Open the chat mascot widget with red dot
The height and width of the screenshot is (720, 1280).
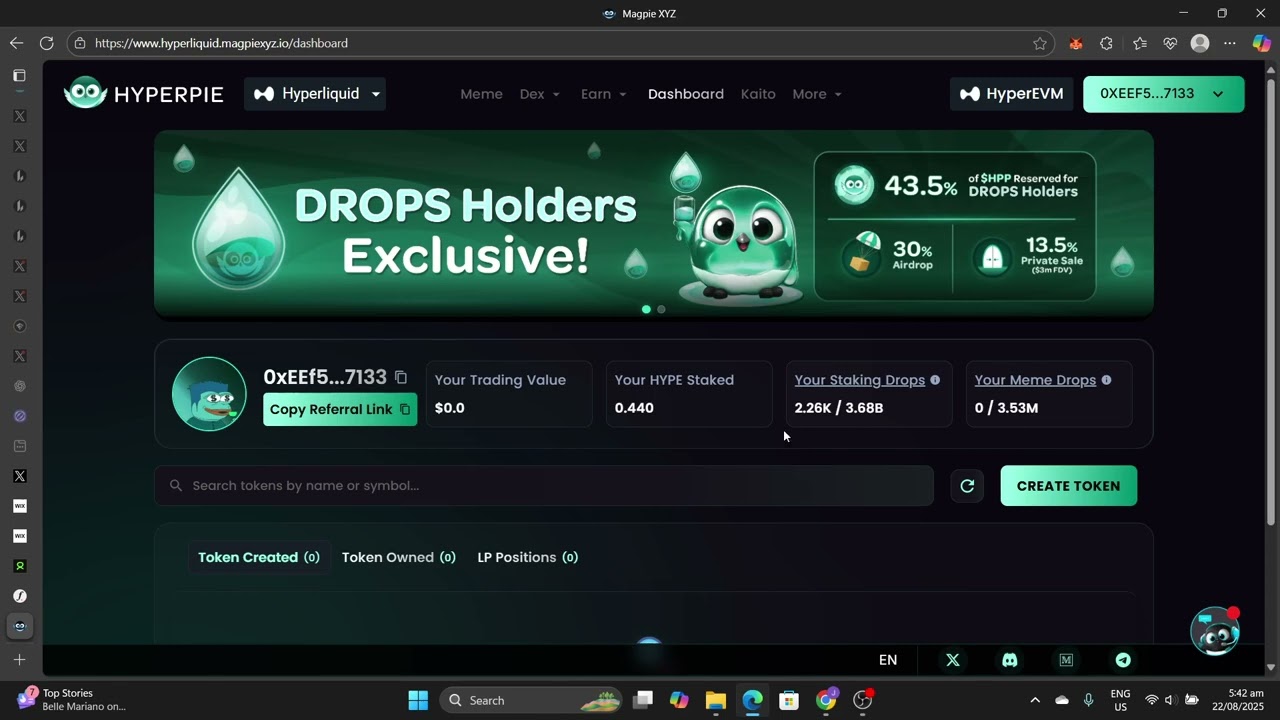click(1215, 630)
